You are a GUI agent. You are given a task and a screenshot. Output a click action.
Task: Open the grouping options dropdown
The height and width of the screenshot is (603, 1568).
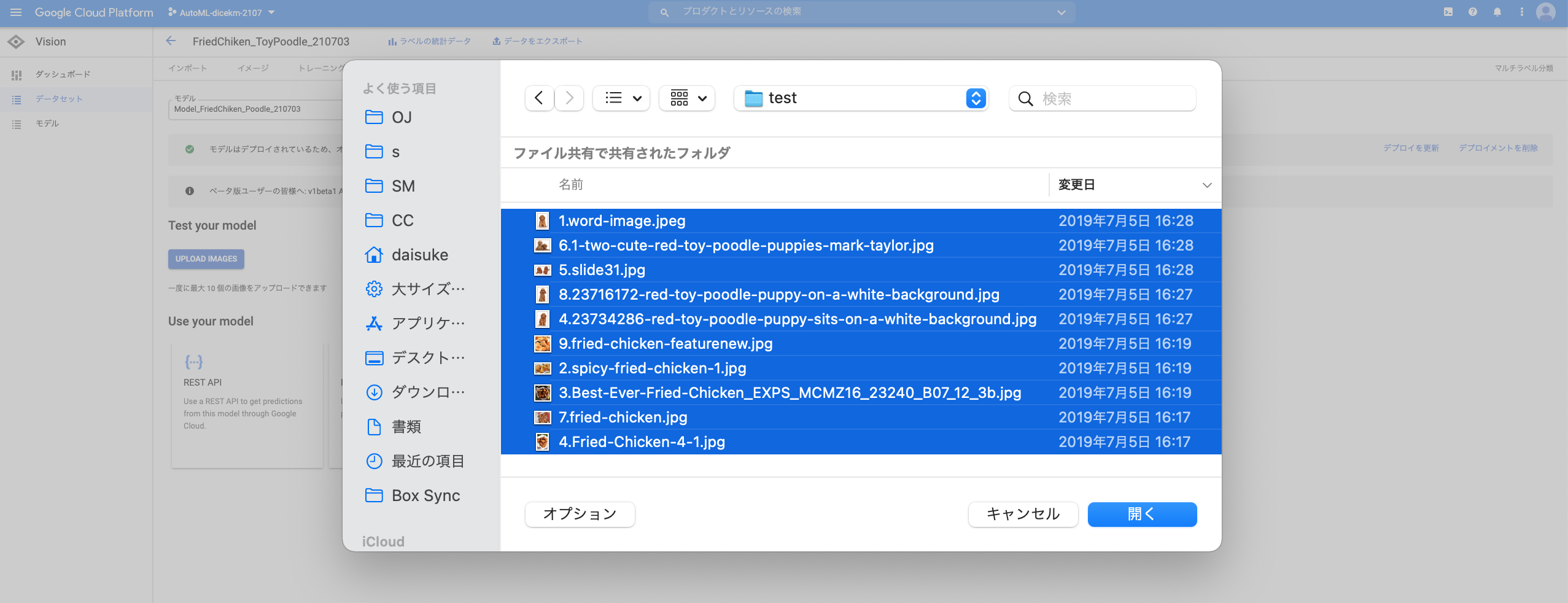(687, 98)
